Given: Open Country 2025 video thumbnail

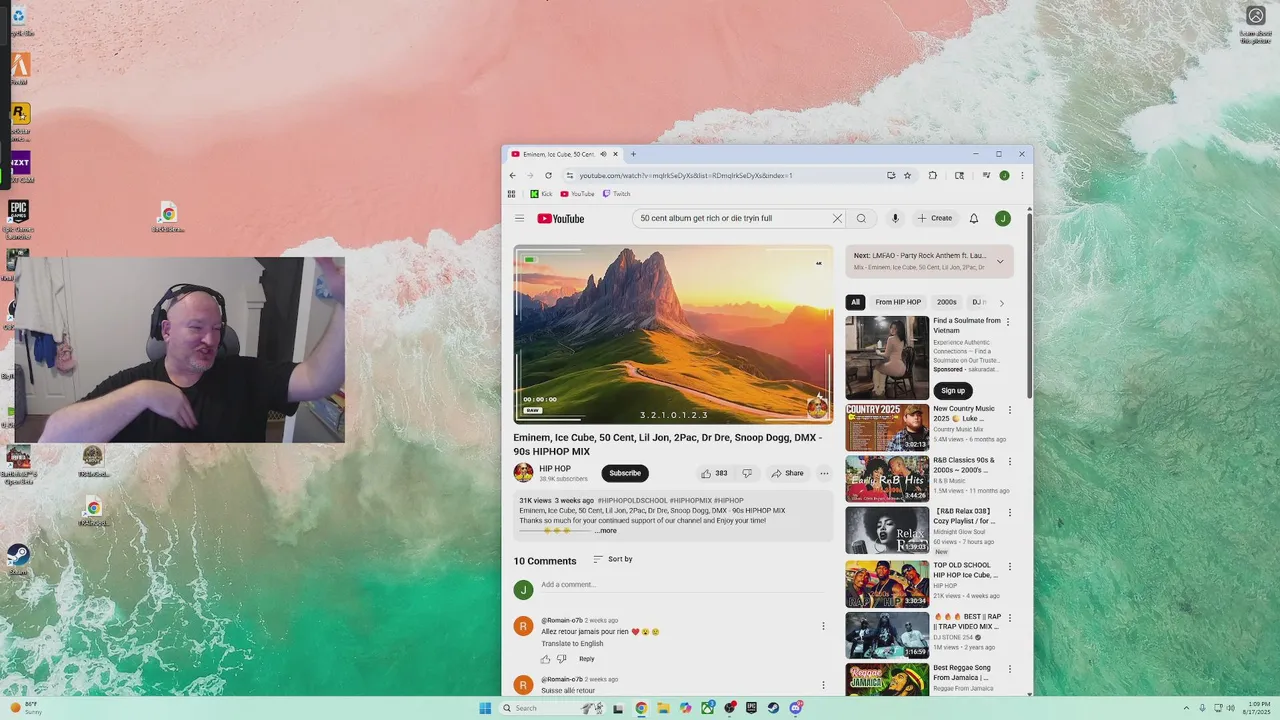Looking at the screenshot, I should [887, 428].
